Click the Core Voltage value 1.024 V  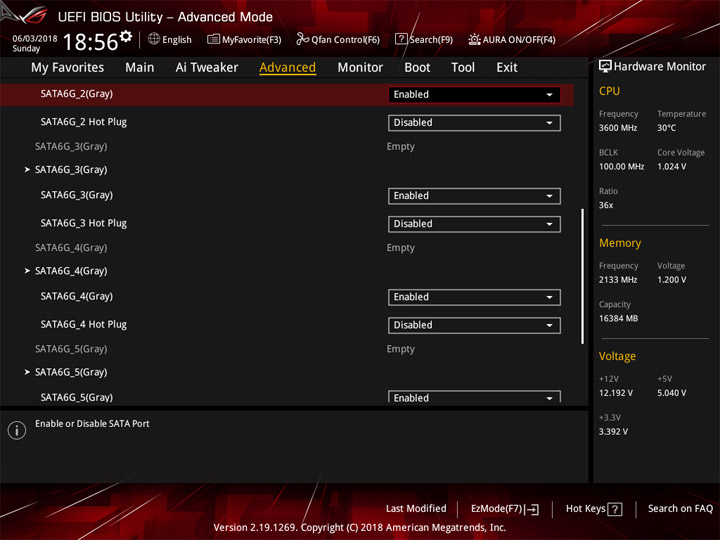pyautogui.click(x=672, y=167)
